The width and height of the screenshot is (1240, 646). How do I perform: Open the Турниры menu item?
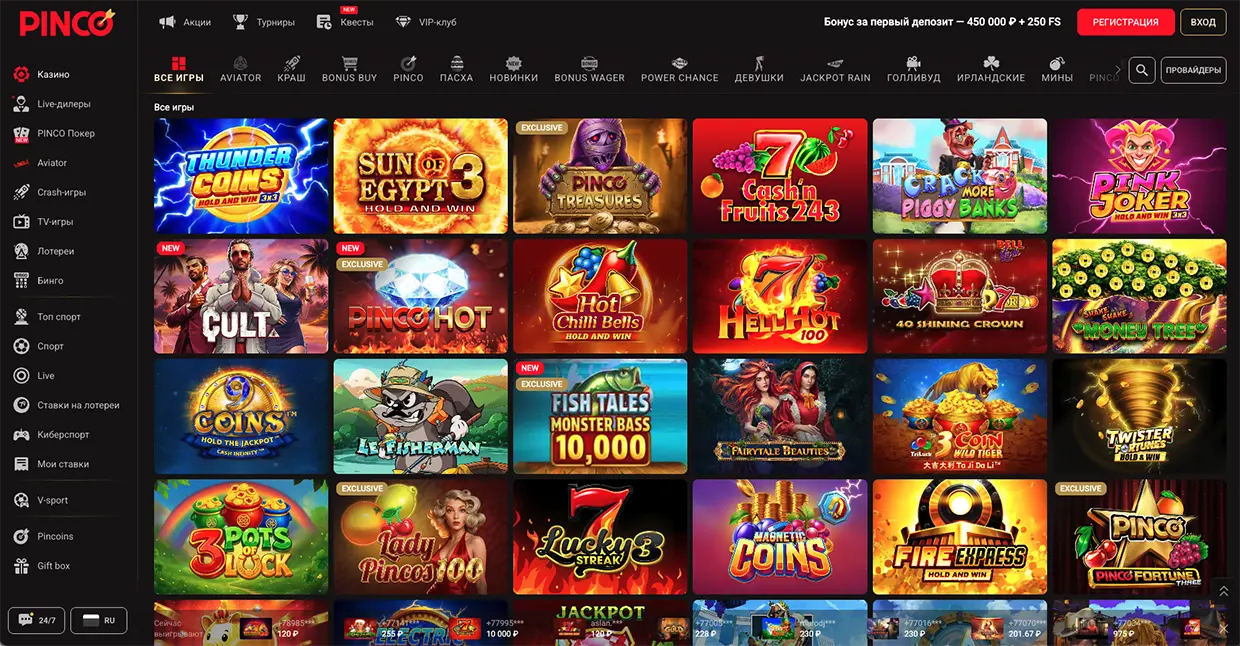tap(264, 22)
